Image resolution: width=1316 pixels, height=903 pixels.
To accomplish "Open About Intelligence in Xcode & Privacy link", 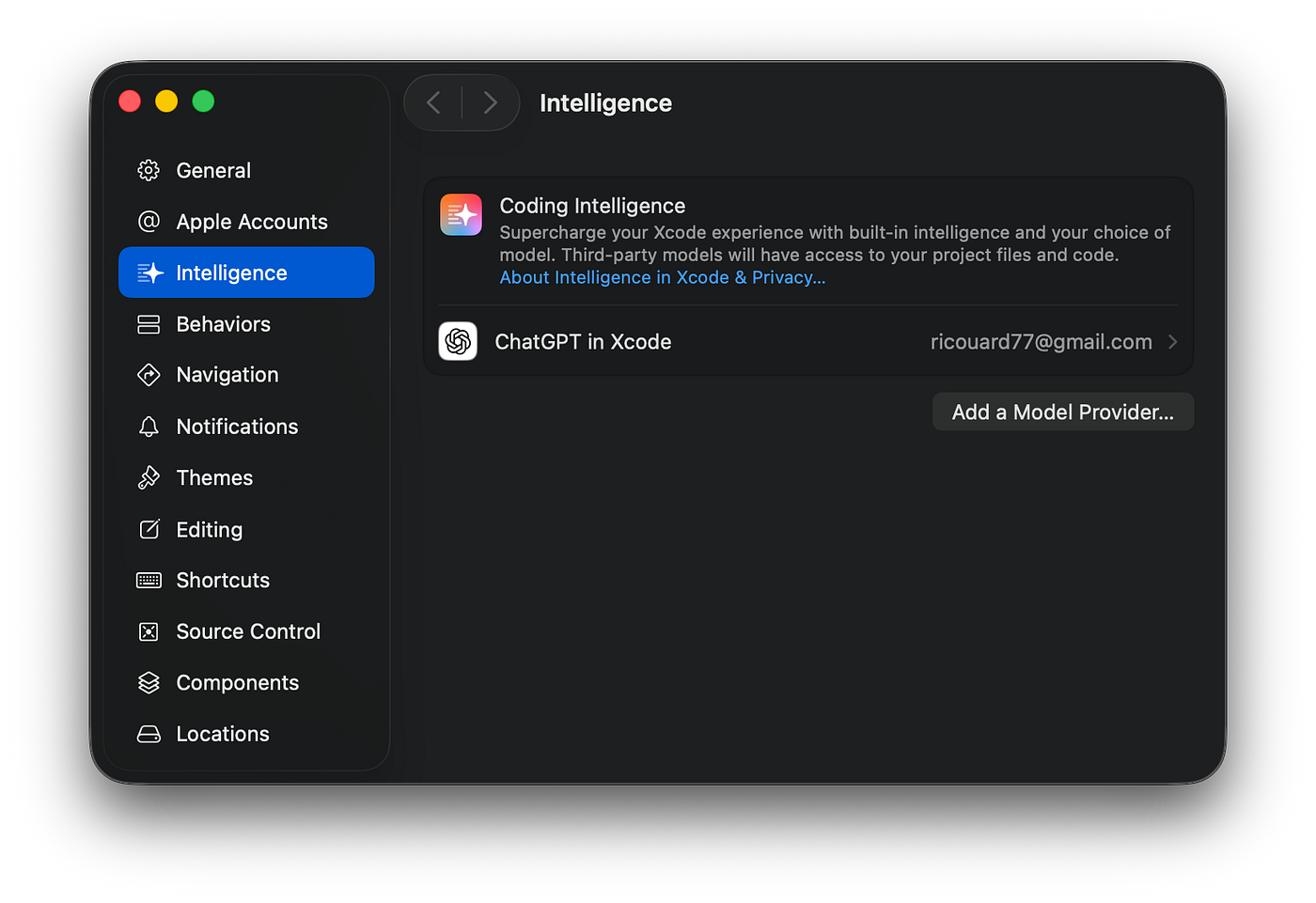I will (x=662, y=277).
